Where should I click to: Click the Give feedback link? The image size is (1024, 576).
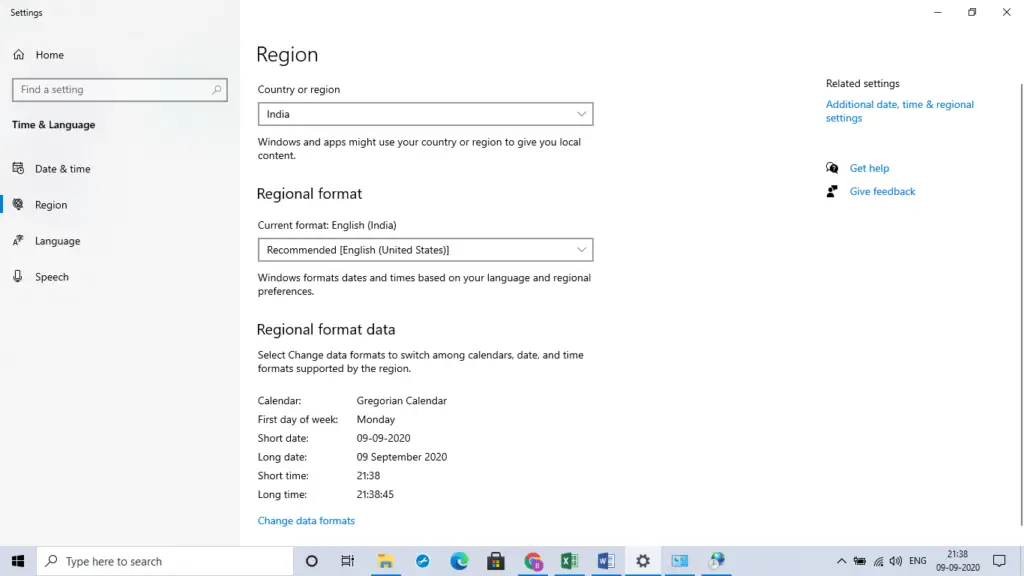pos(882,191)
